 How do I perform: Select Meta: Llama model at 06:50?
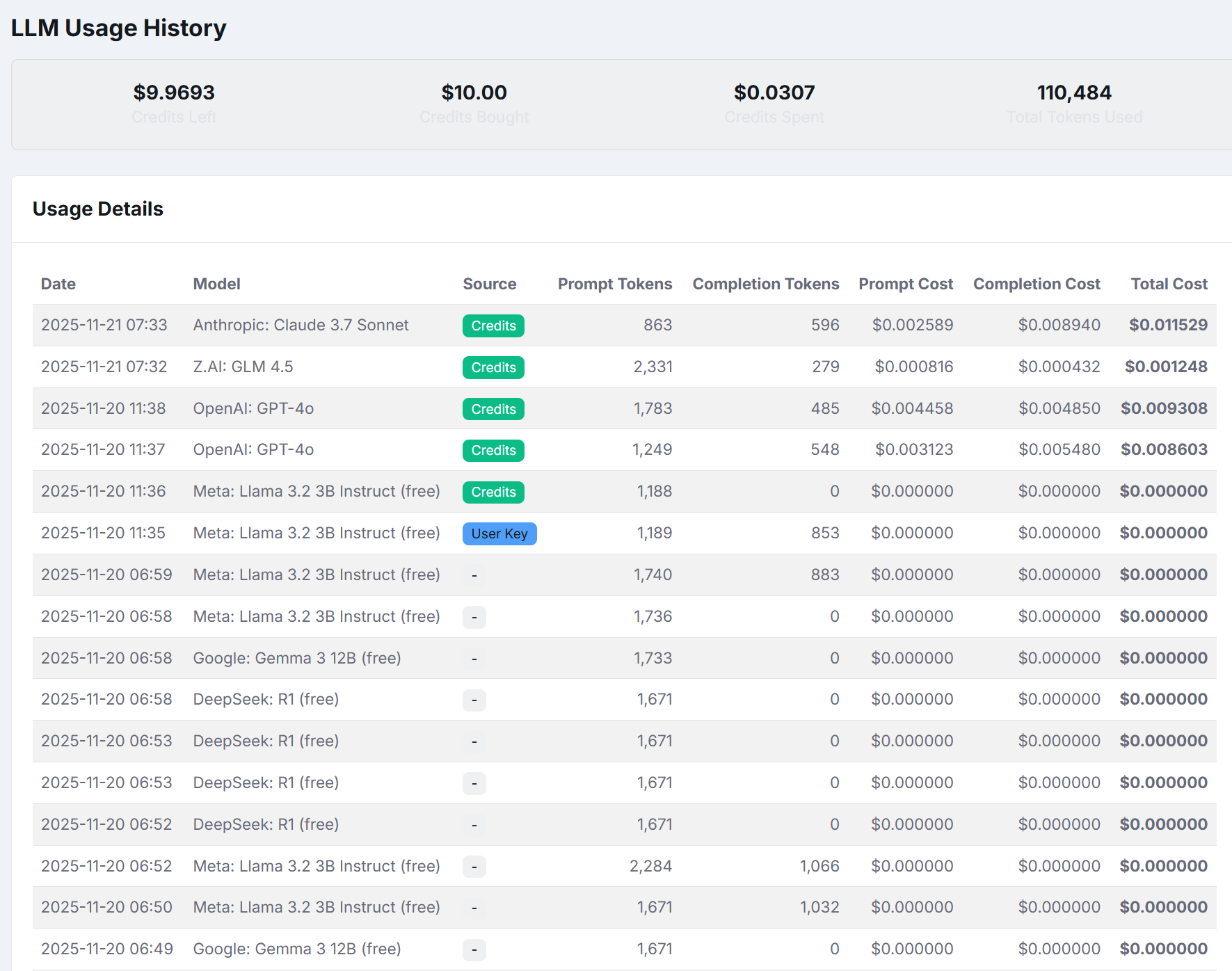pyautogui.click(x=317, y=907)
